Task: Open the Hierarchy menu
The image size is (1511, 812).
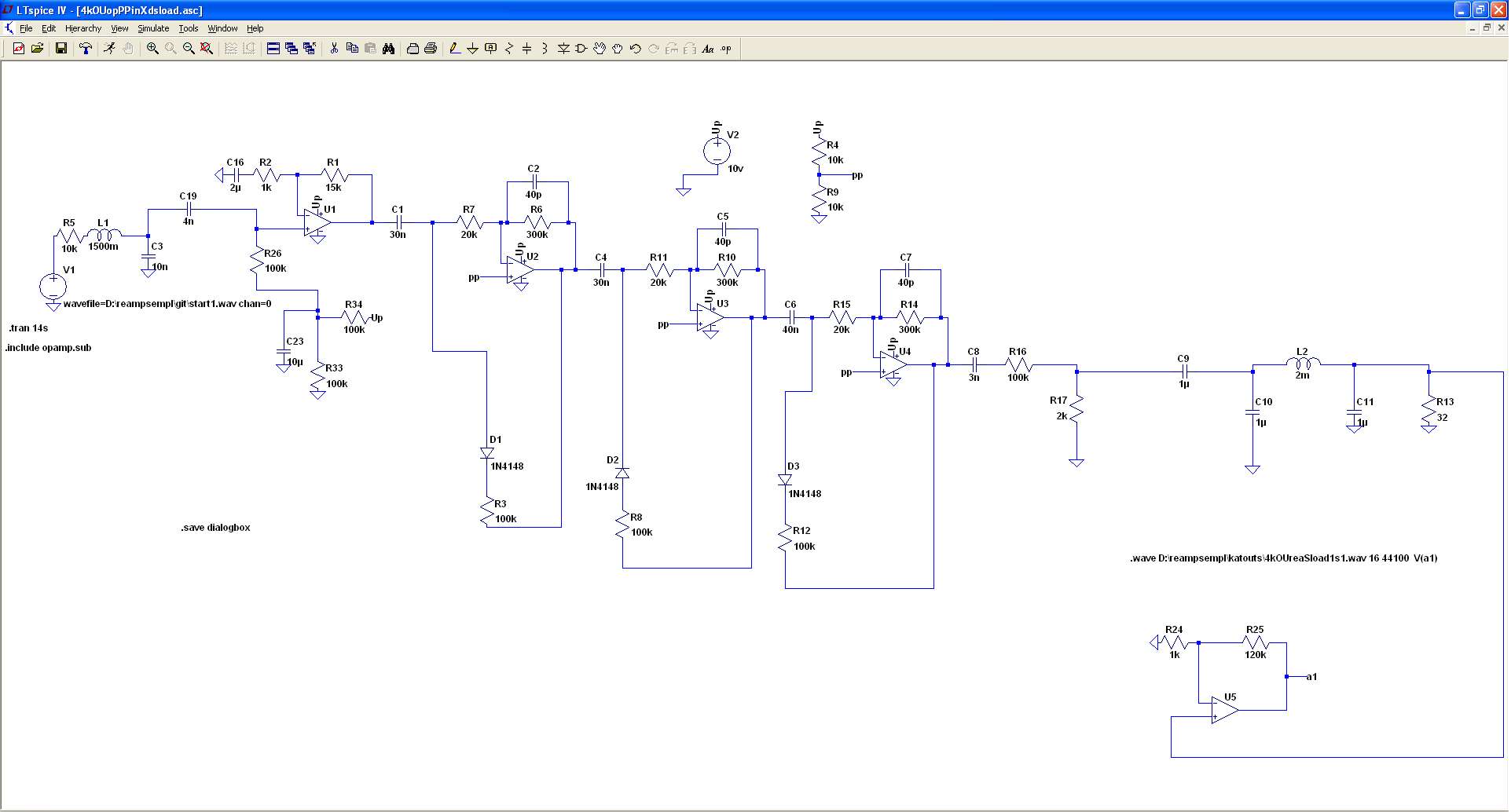Action: tap(83, 28)
